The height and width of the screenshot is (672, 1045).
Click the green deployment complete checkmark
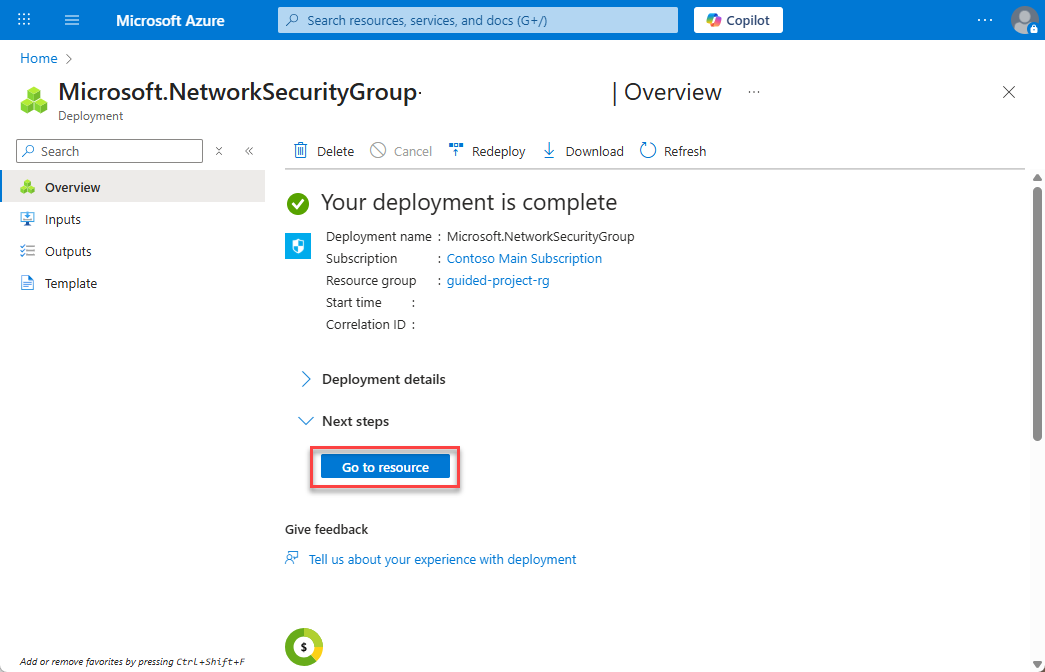[298, 204]
